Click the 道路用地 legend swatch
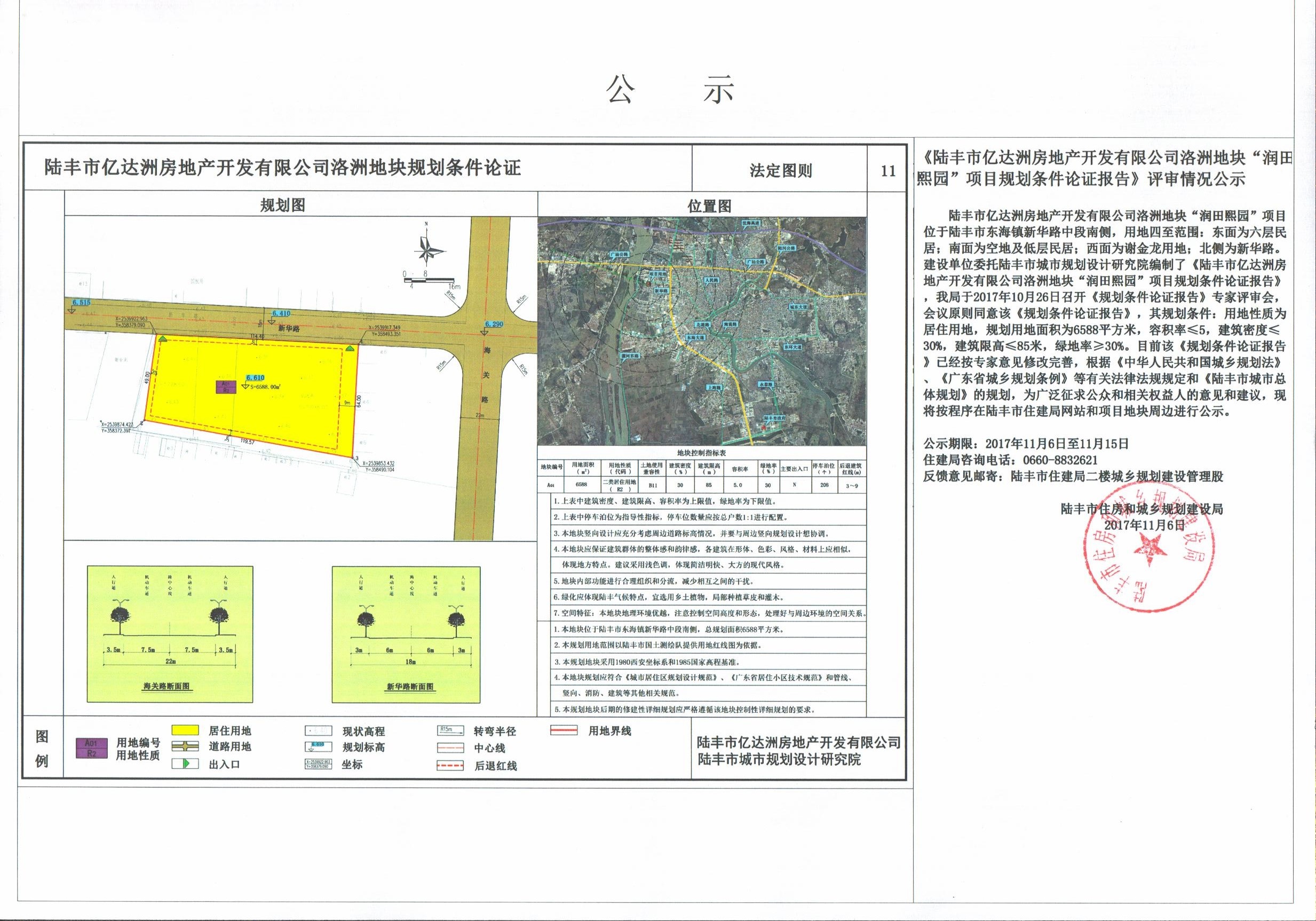 tap(185, 746)
